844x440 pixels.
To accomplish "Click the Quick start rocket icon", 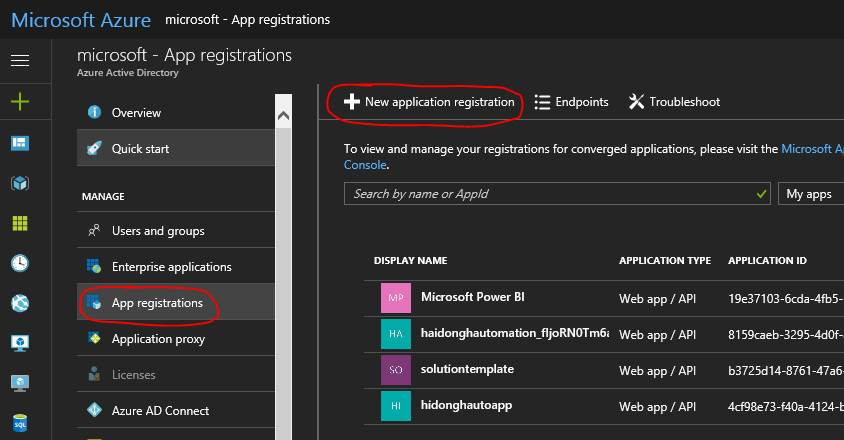I will 94,148.
